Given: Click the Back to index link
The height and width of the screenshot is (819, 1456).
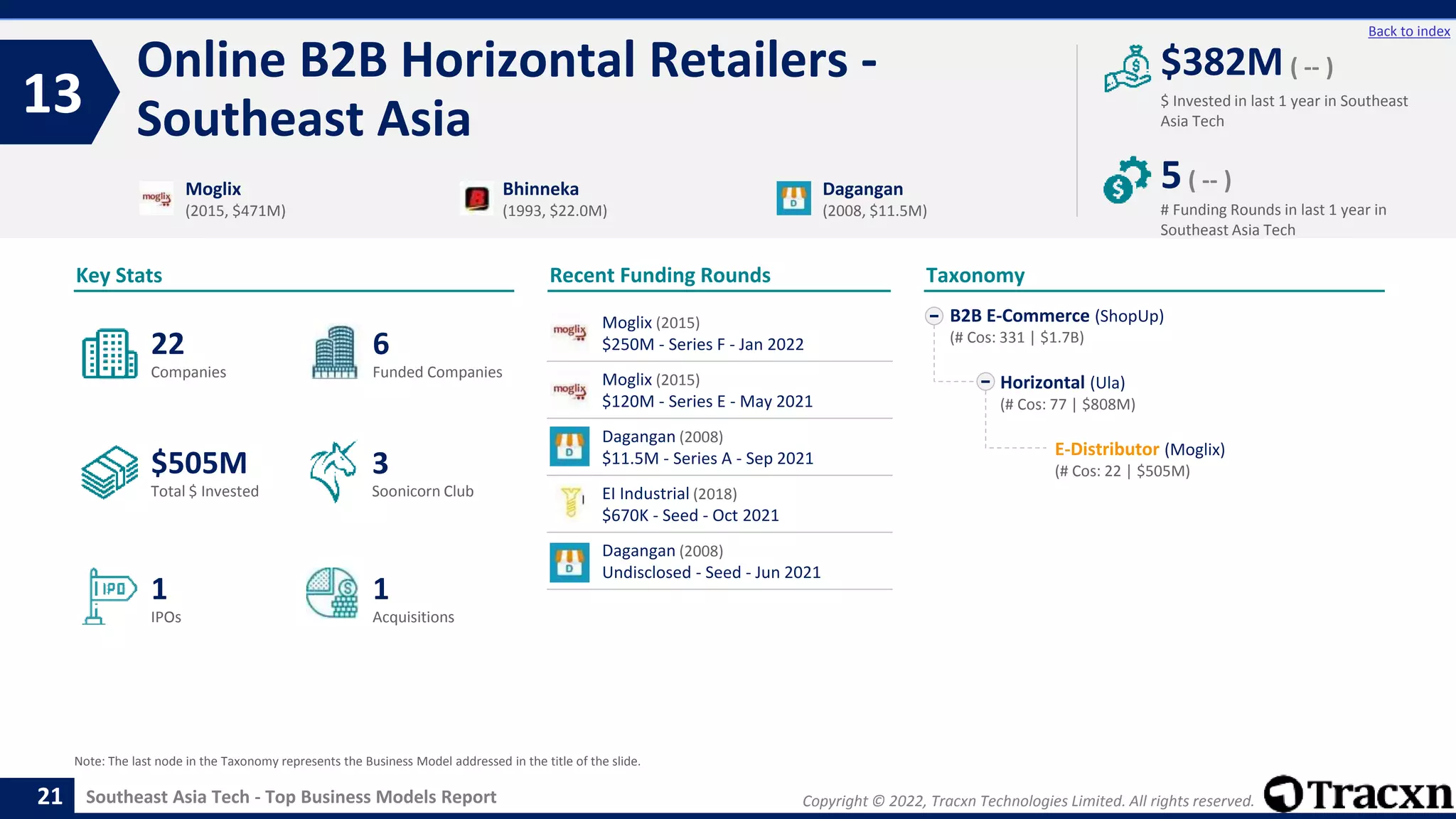Looking at the screenshot, I should coord(1408,31).
